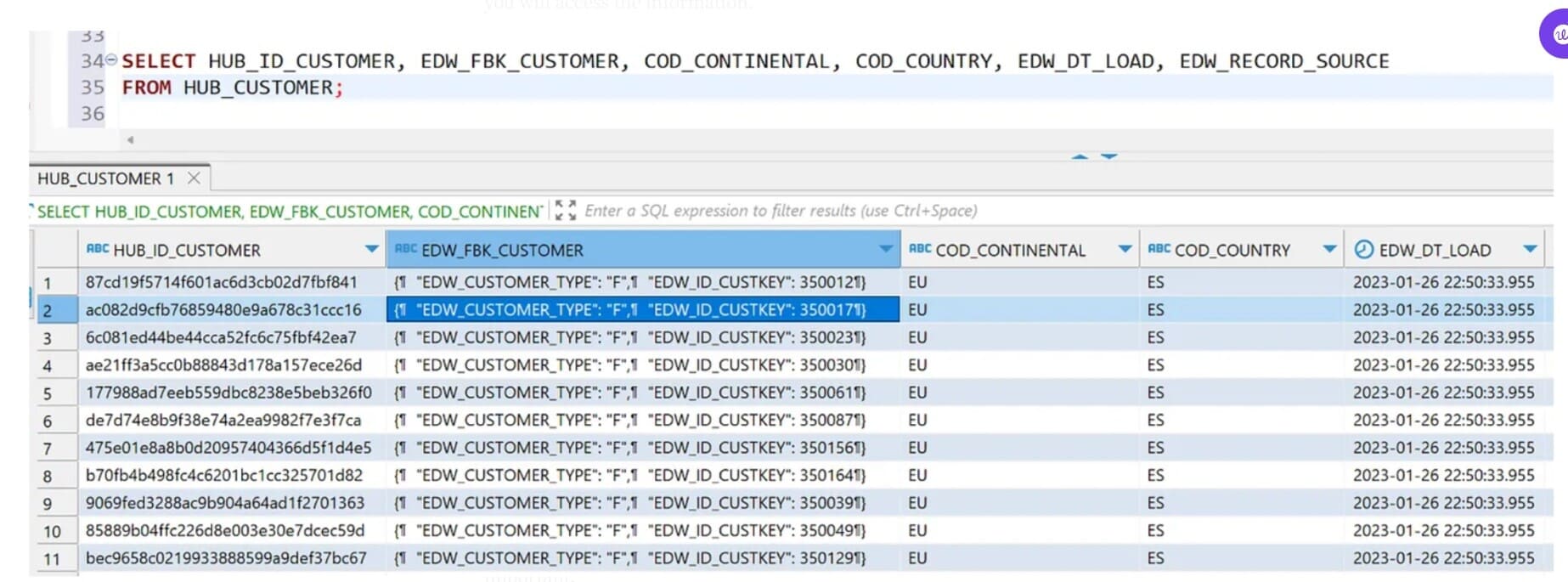Click the executed SELECT query text label

289,212
